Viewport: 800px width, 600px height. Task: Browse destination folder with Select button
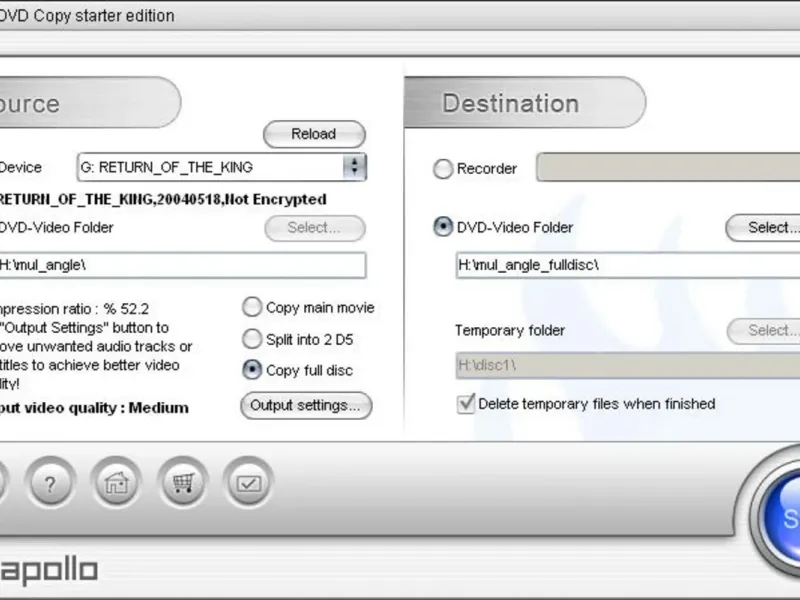(x=763, y=228)
